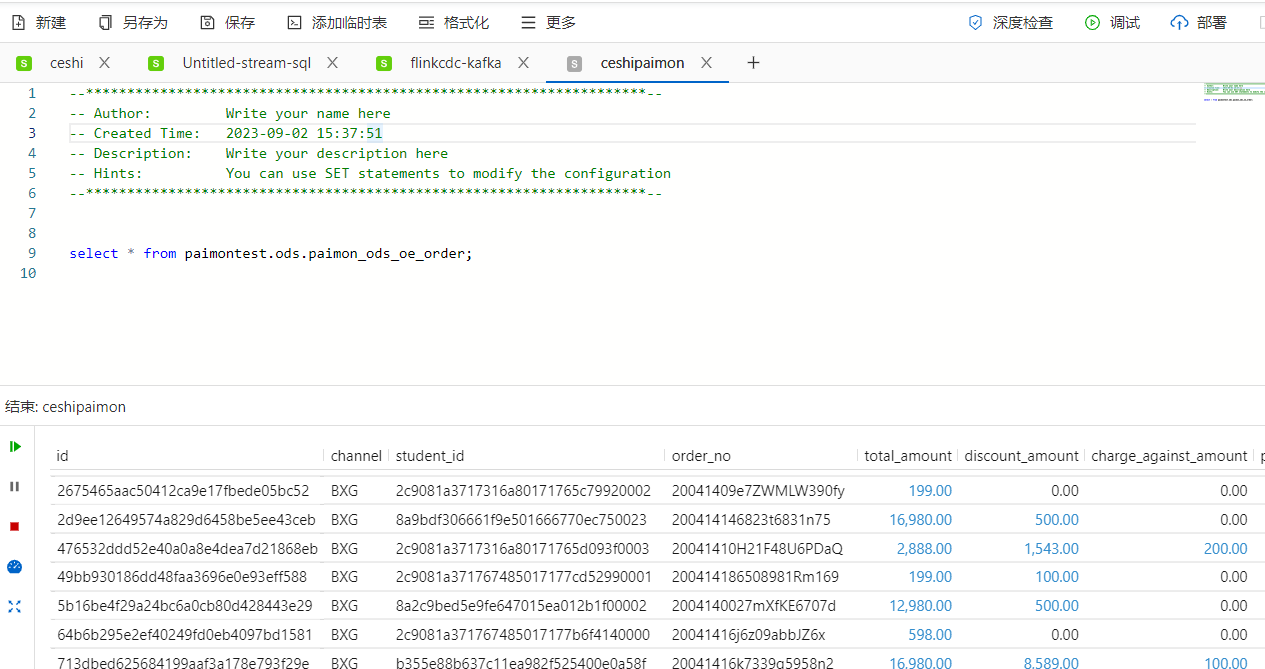Open the Untitled-stream-sql tab
1265x669 pixels.
(246, 63)
